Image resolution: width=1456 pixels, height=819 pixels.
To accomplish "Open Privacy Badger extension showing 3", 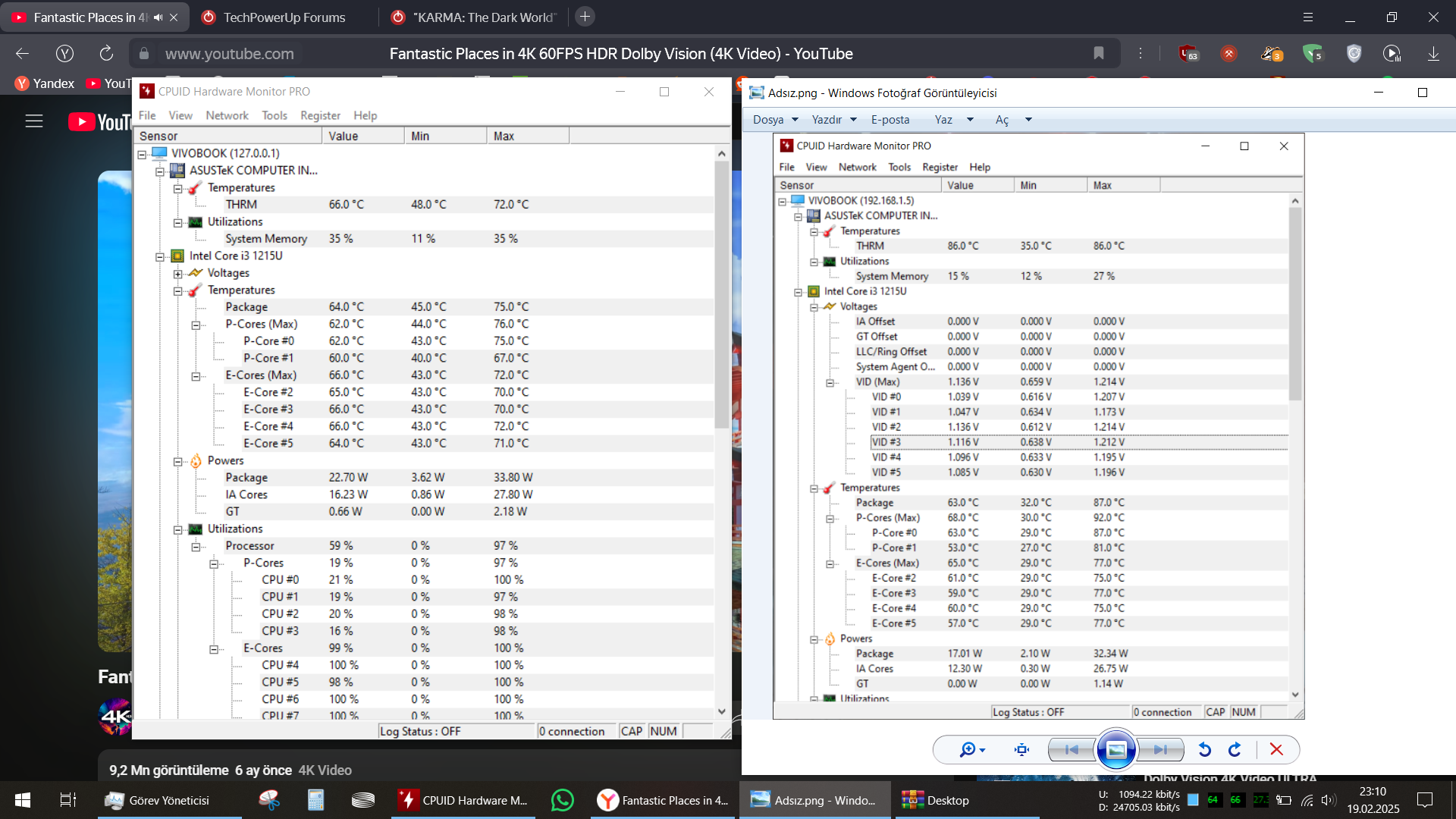I will 1272,53.
